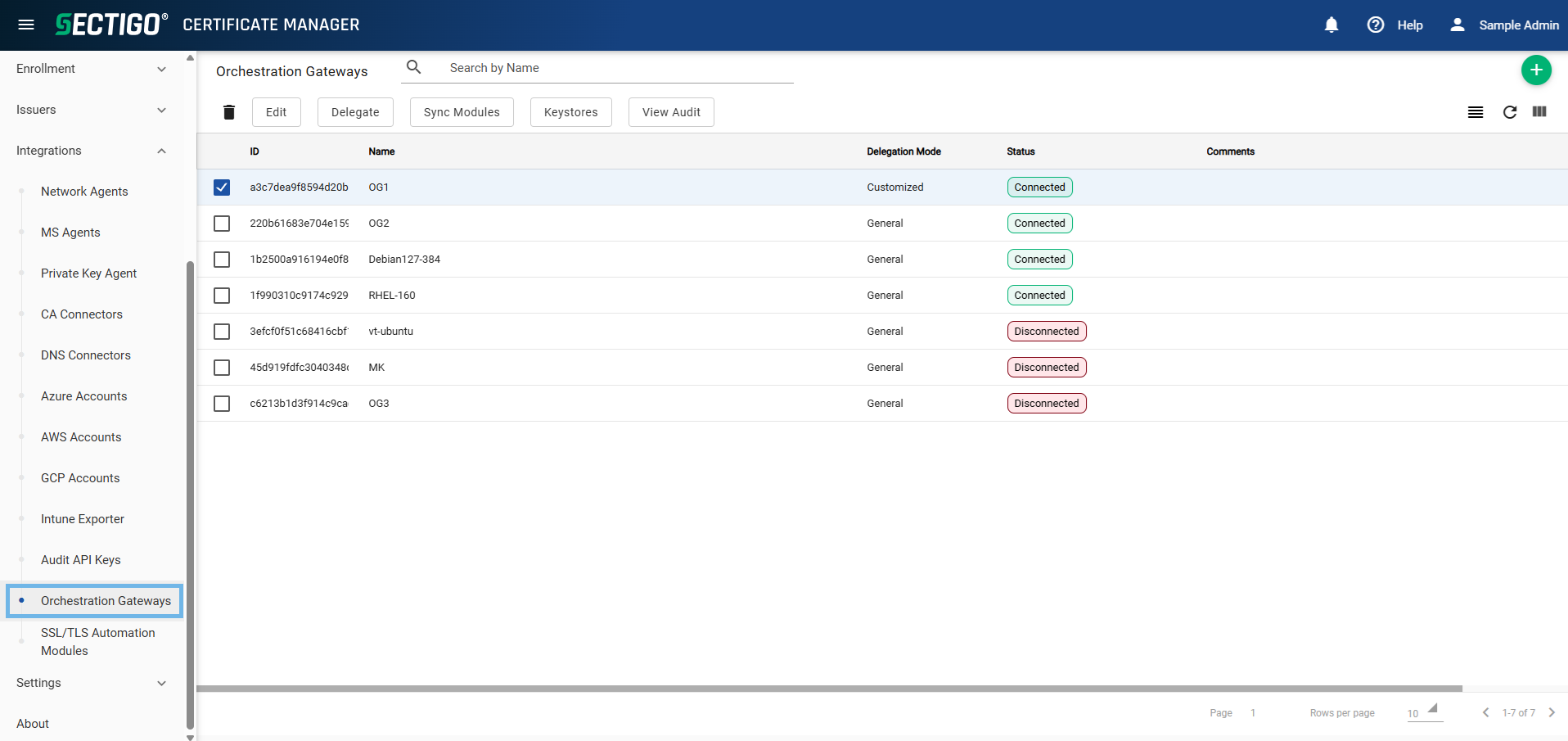This screenshot has width=1568, height=741.
Task: Click the Debian127-384 name cell
Action: click(404, 260)
